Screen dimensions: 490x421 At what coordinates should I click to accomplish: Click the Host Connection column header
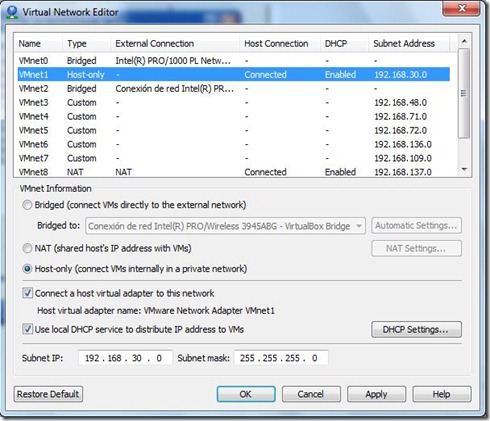pyautogui.click(x=280, y=43)
